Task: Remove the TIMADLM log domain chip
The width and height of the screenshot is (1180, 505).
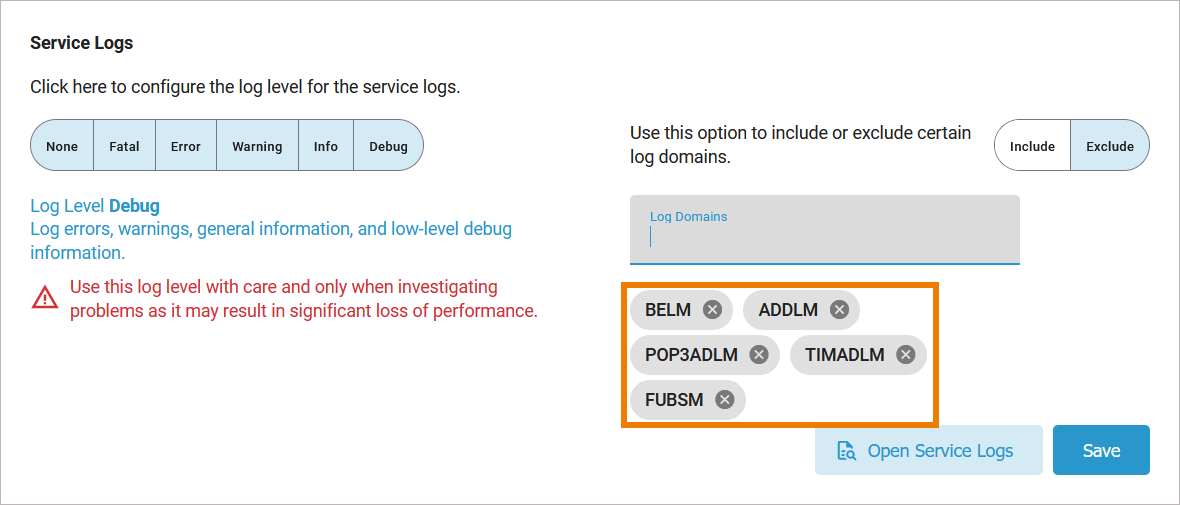Action: 905,355
